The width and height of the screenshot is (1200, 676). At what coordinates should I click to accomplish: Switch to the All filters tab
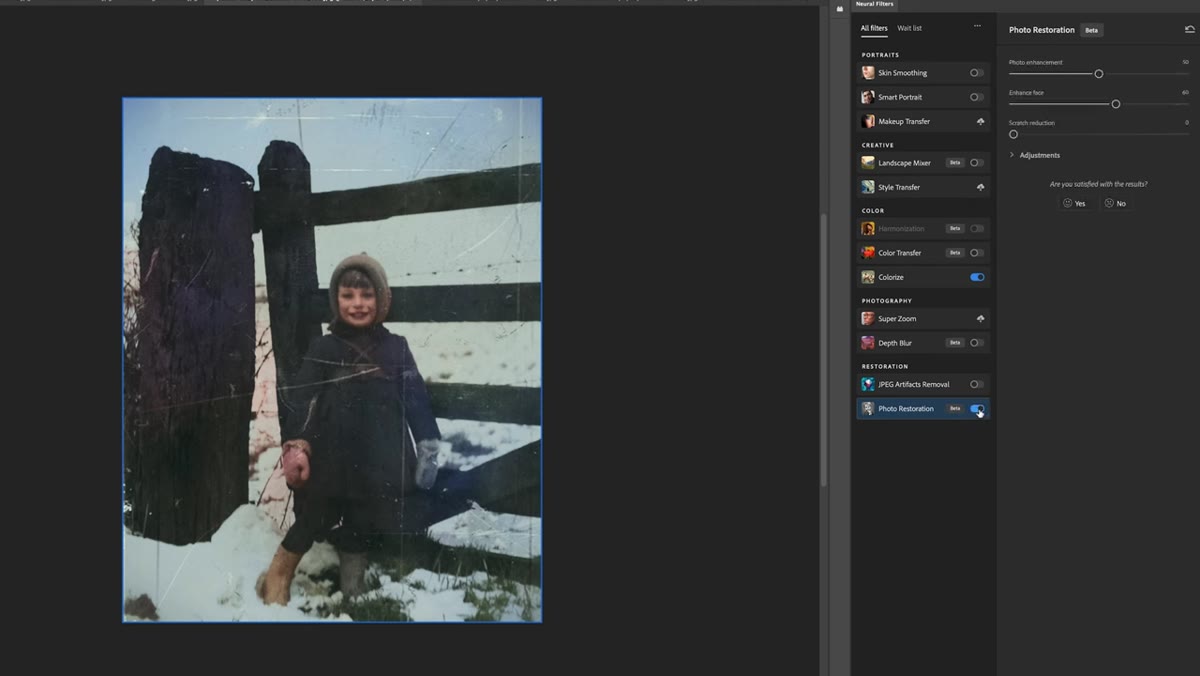(x=874, y=28)
